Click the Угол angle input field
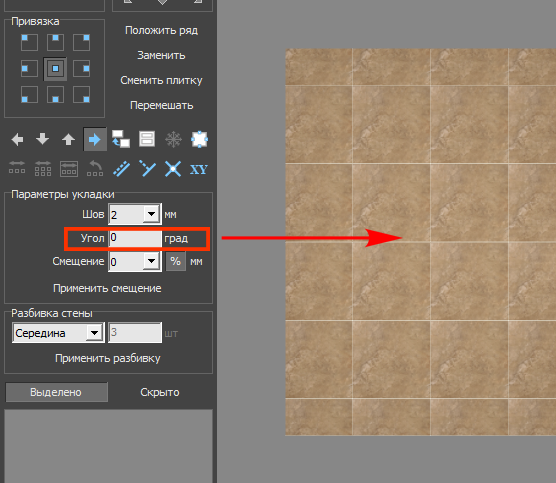The height and width of the screenshot is (483, 556). [x=135, y=238]
